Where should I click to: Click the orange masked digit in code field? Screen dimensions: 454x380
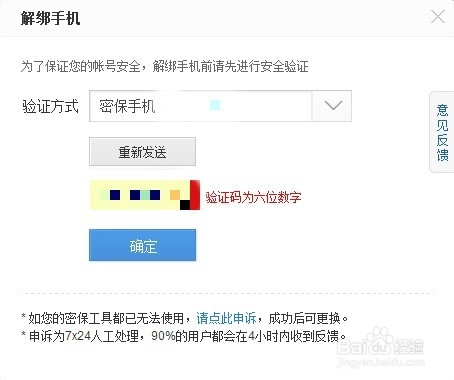click(175, 195)
